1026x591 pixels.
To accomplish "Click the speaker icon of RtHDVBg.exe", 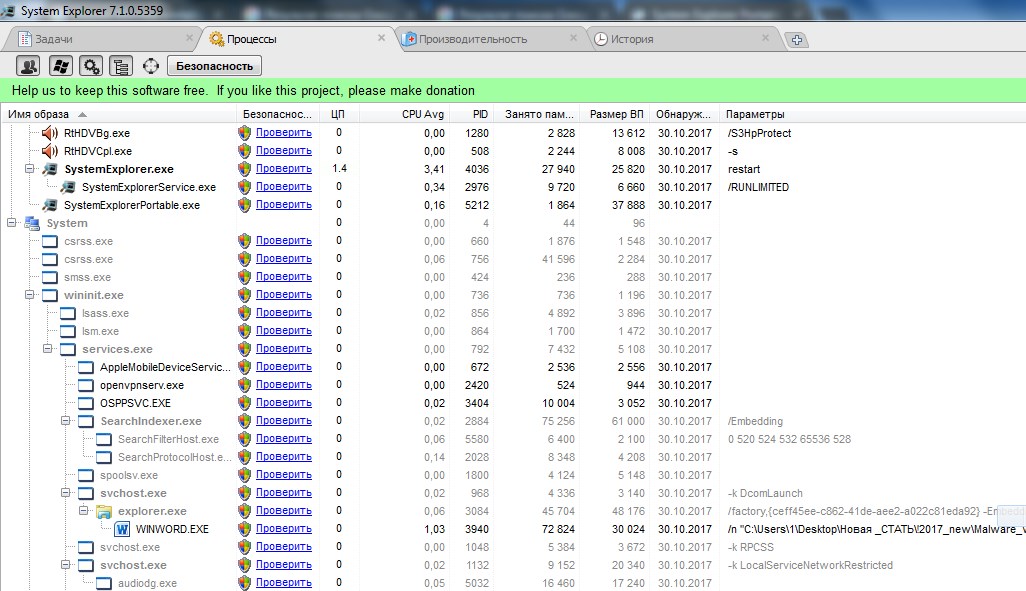I will (50, 133).
